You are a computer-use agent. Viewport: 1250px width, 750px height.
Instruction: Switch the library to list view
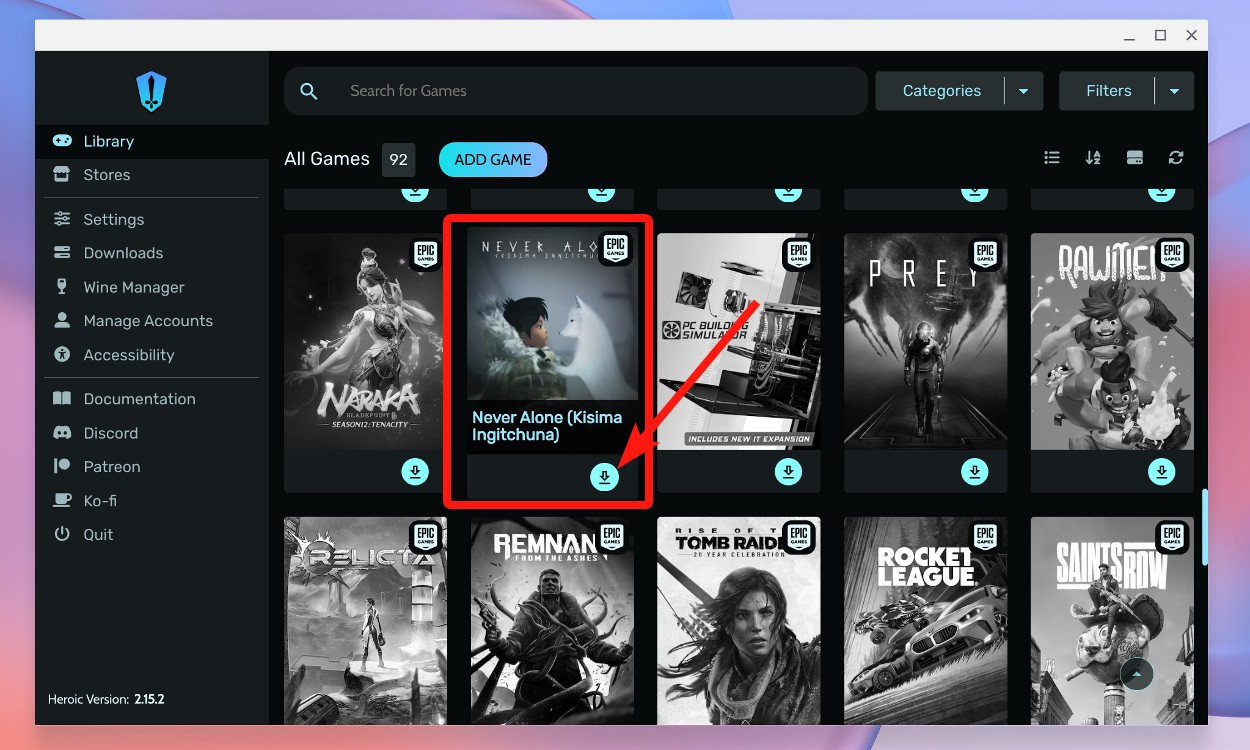[x=1051, y=157]
